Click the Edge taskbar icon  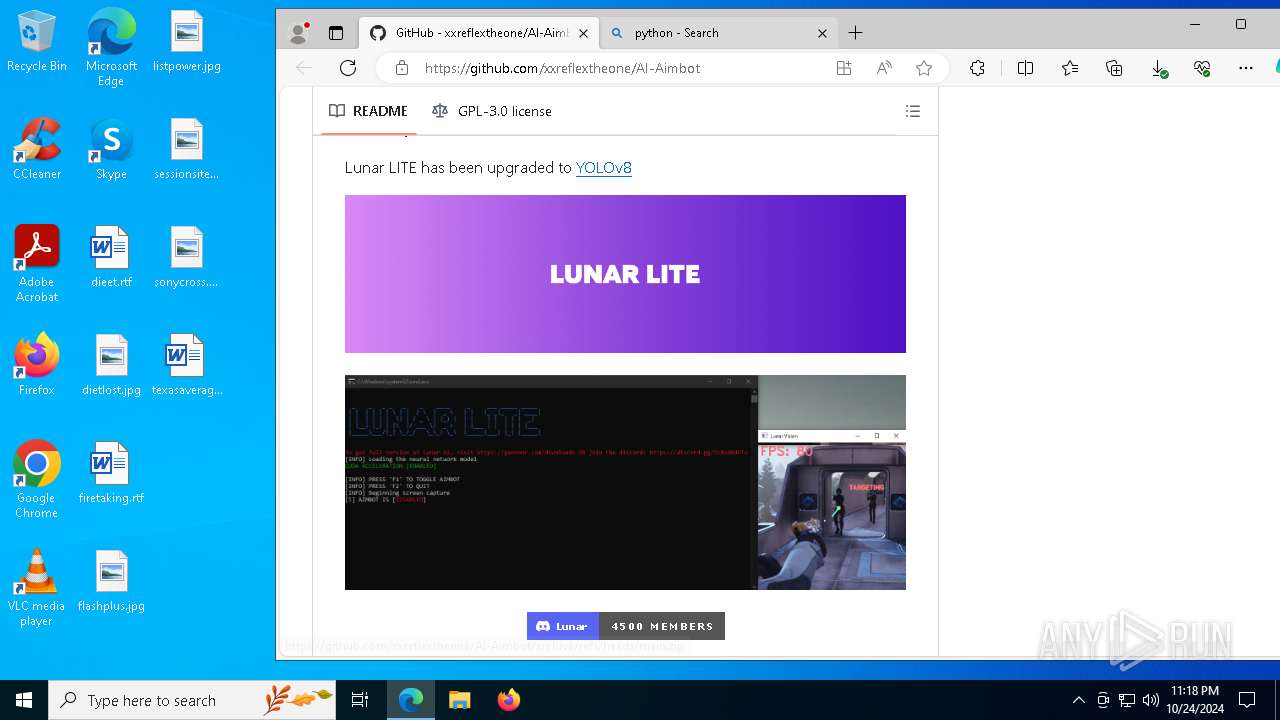tap(411, 700)
